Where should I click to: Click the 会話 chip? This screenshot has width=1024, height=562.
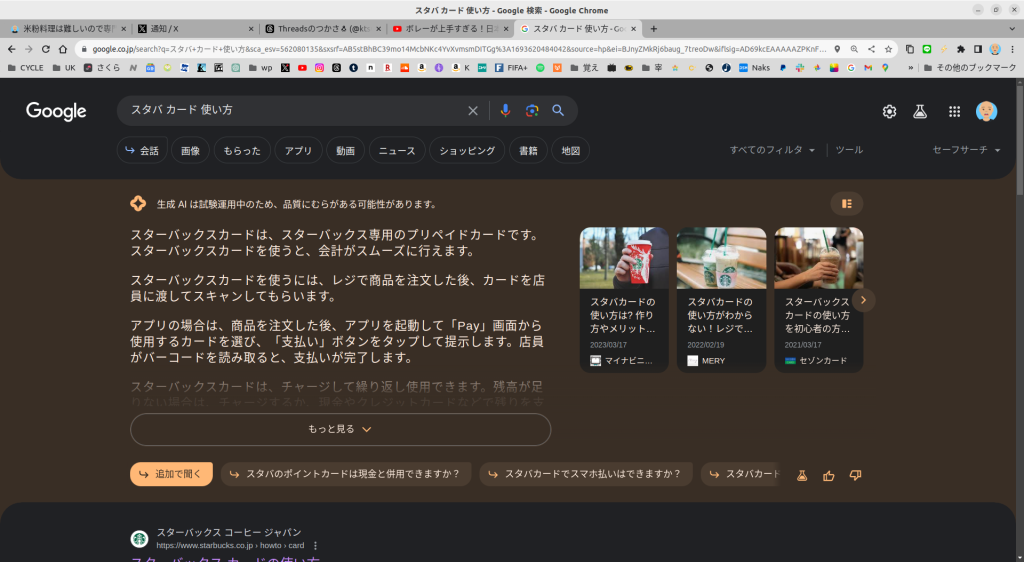point(142,151)
